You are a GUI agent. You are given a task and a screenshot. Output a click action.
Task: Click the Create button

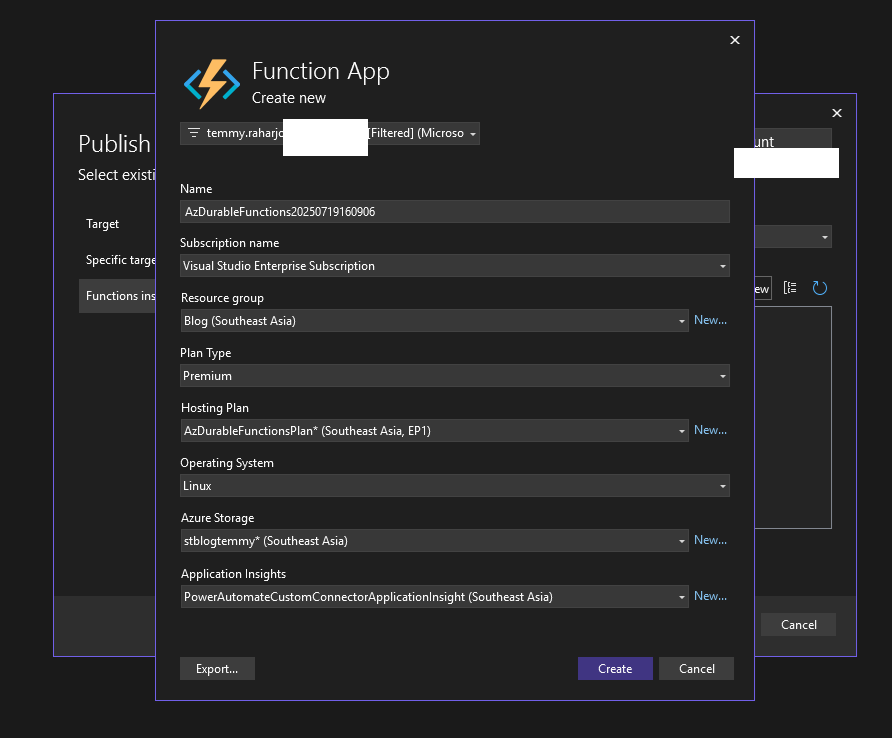pyautogui.click(x=615, y=669)
